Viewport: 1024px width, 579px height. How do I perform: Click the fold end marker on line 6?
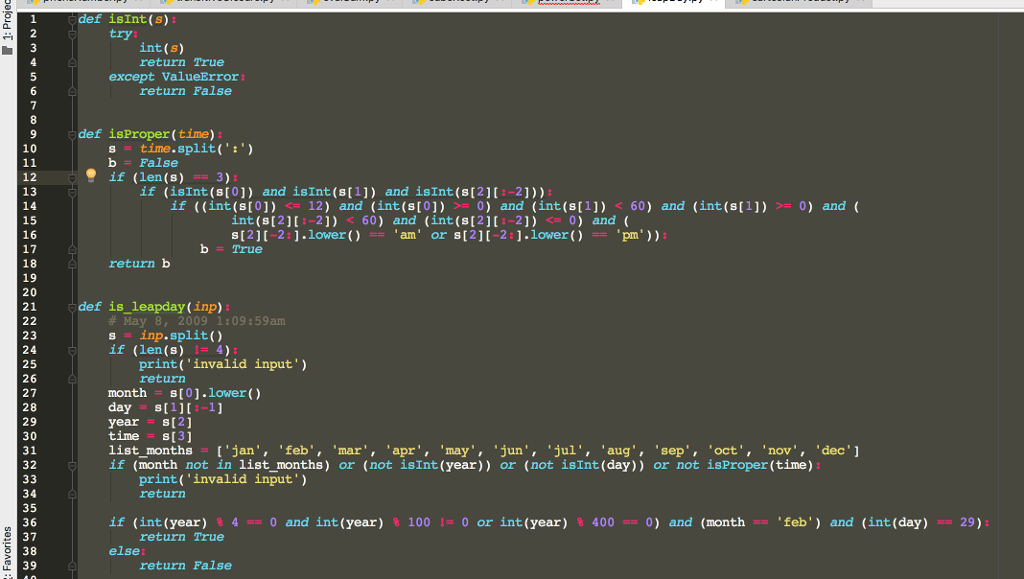72,91
